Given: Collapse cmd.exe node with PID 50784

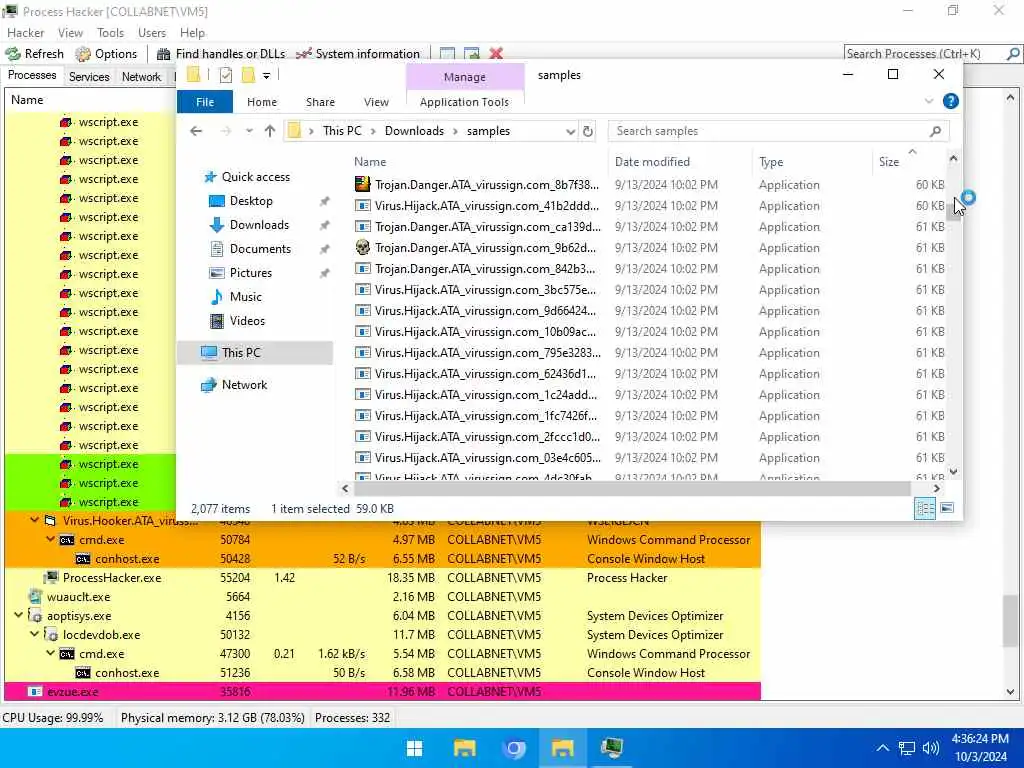Looking at the screenshot, I should pyautogui.click(x=50, y=539).
